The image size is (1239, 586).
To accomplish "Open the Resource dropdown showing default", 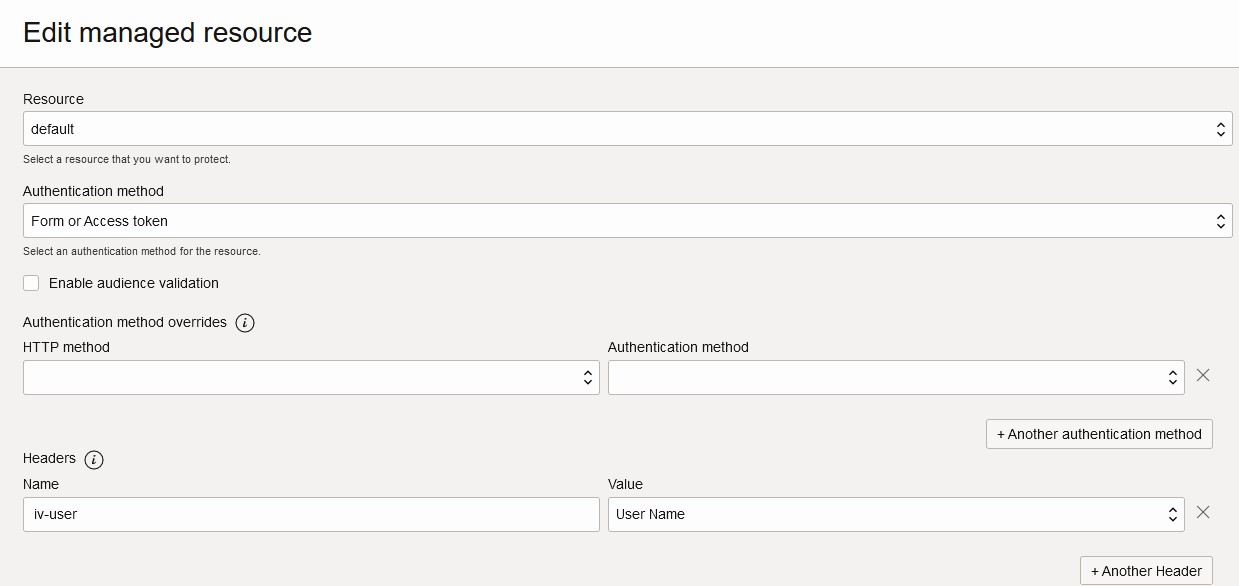I will click(627, 129).
